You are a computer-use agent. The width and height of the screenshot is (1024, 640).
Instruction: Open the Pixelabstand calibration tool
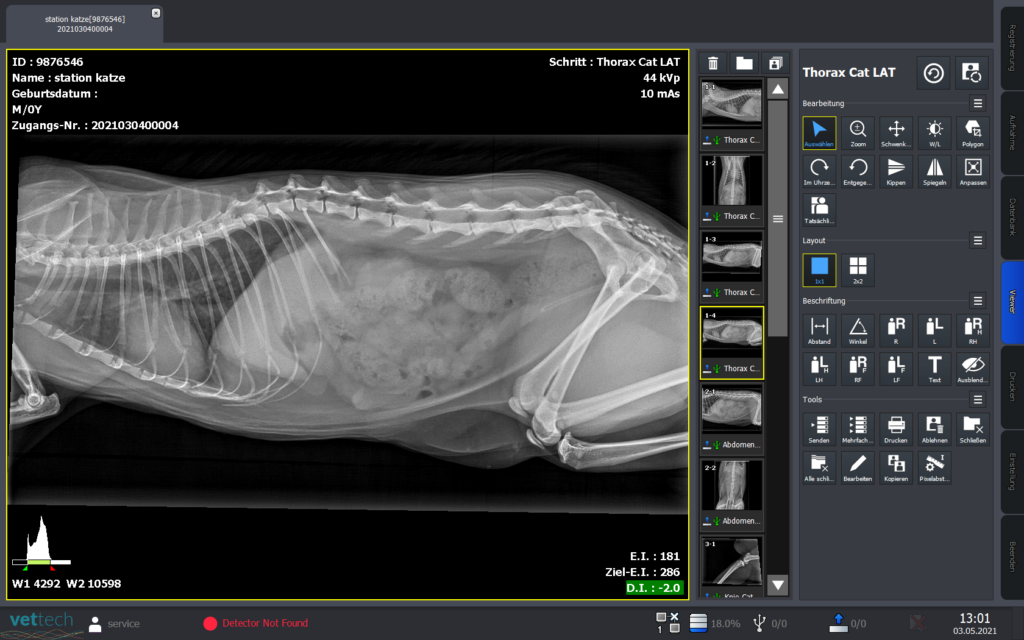(x=935, y=468)
